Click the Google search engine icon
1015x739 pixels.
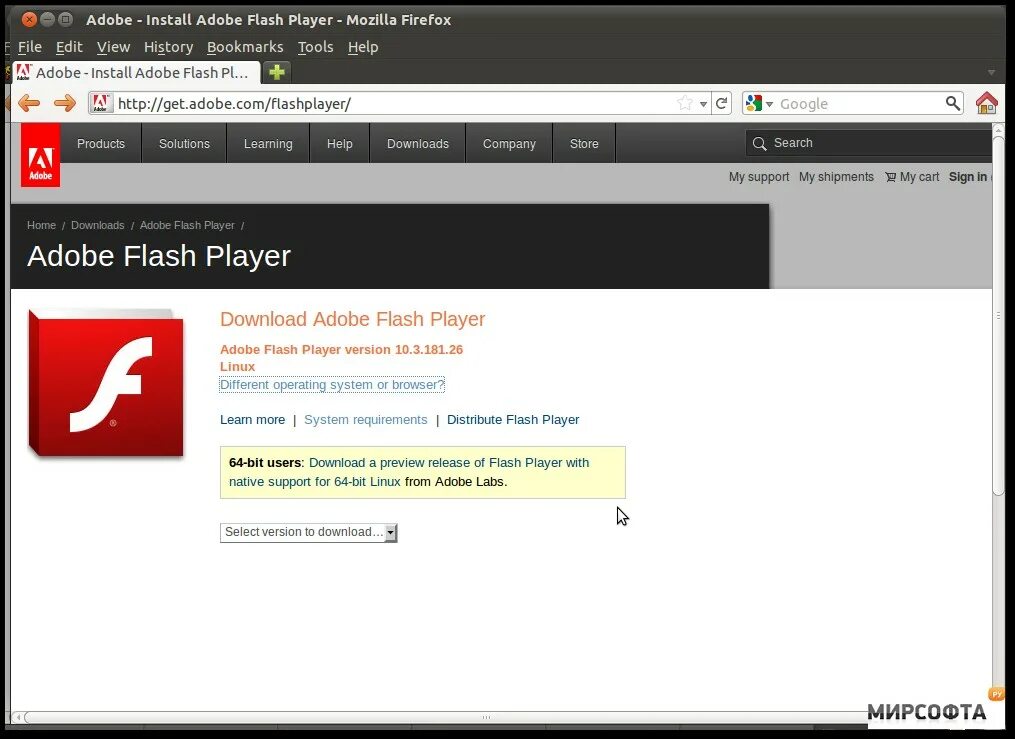(x=753, y=103)
